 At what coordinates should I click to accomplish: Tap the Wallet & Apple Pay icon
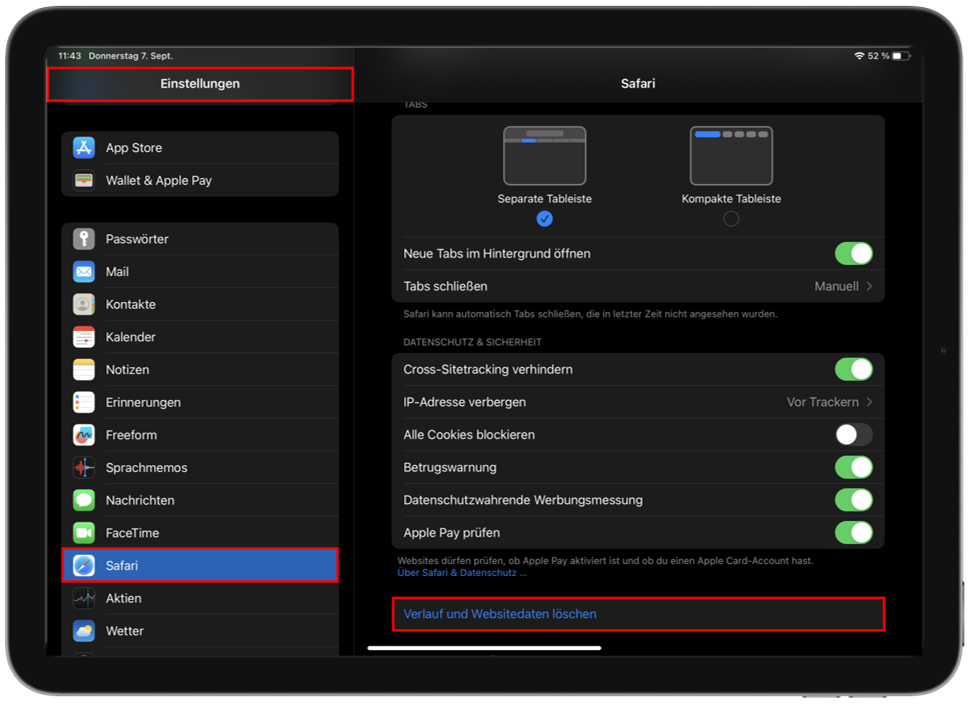coord(84,180)
